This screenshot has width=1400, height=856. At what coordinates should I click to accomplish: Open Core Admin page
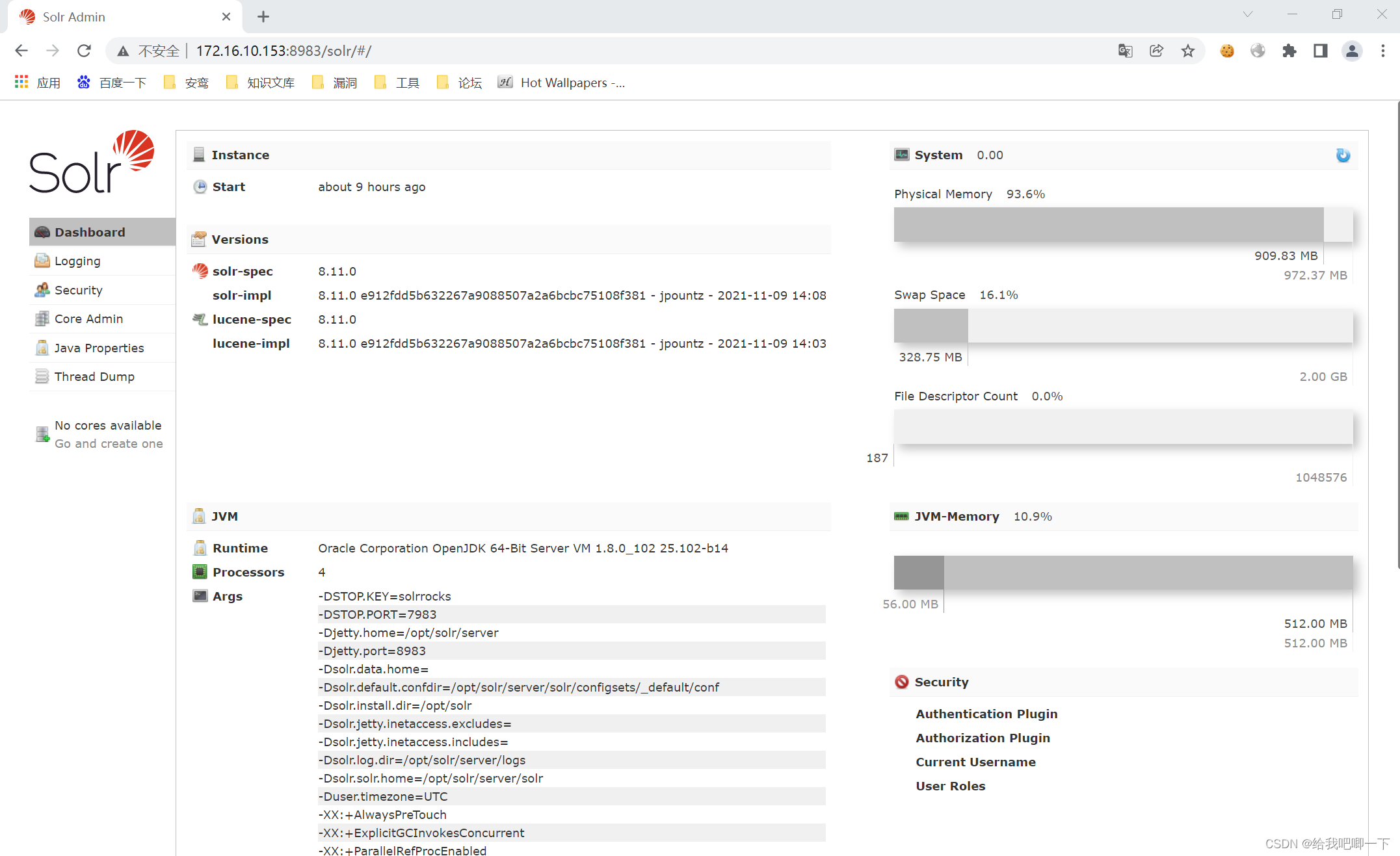(x=88, y=319)
